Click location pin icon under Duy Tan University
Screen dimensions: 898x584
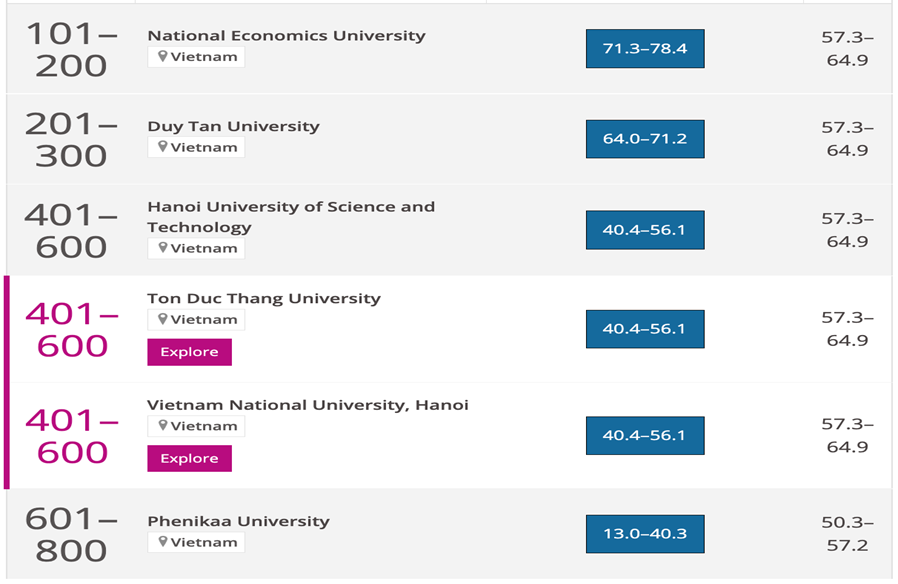(163, 147)
